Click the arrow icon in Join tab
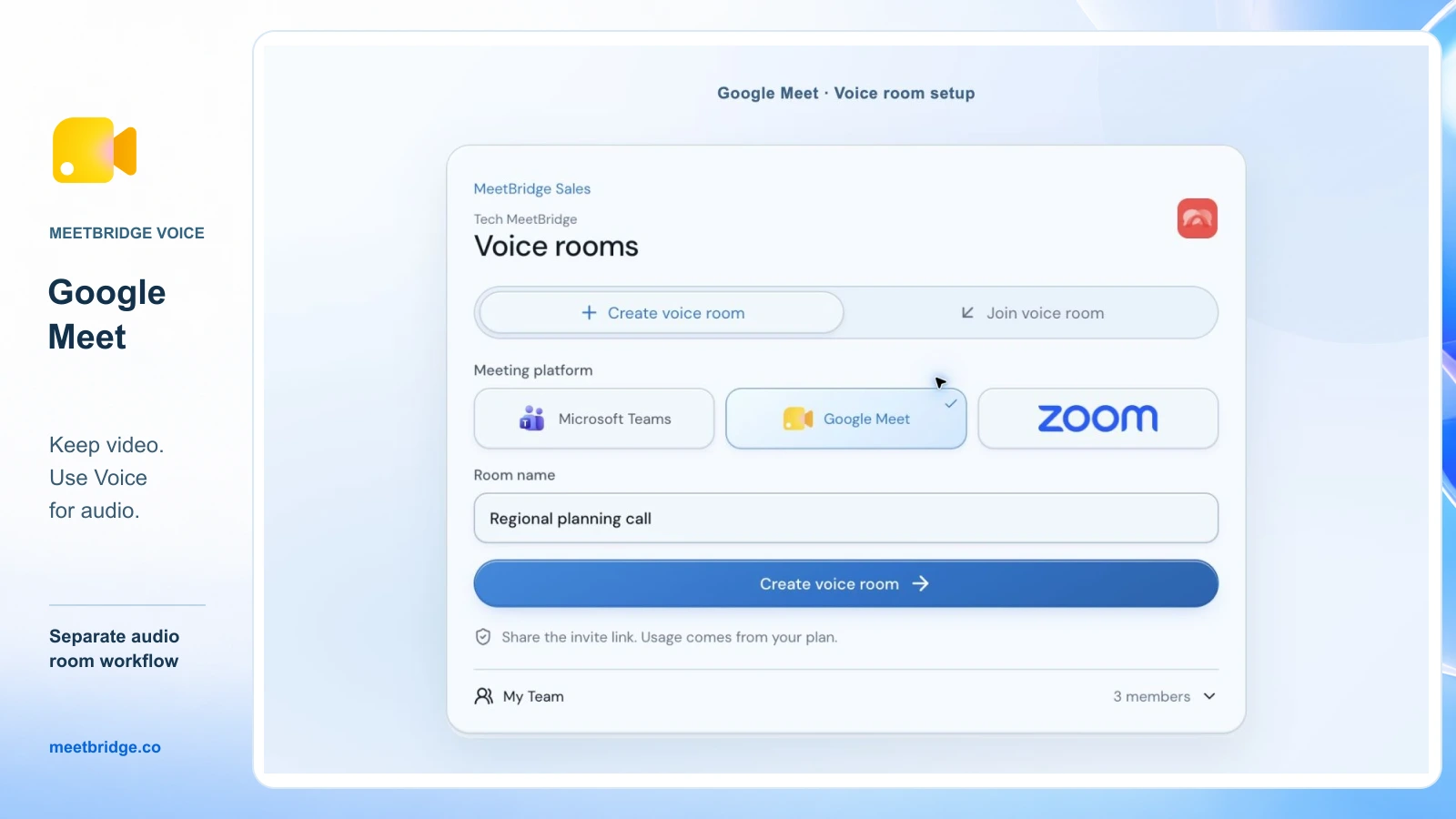Image resolution: width=1456 pixels, height=819 pixels. (x=967, y=313)
